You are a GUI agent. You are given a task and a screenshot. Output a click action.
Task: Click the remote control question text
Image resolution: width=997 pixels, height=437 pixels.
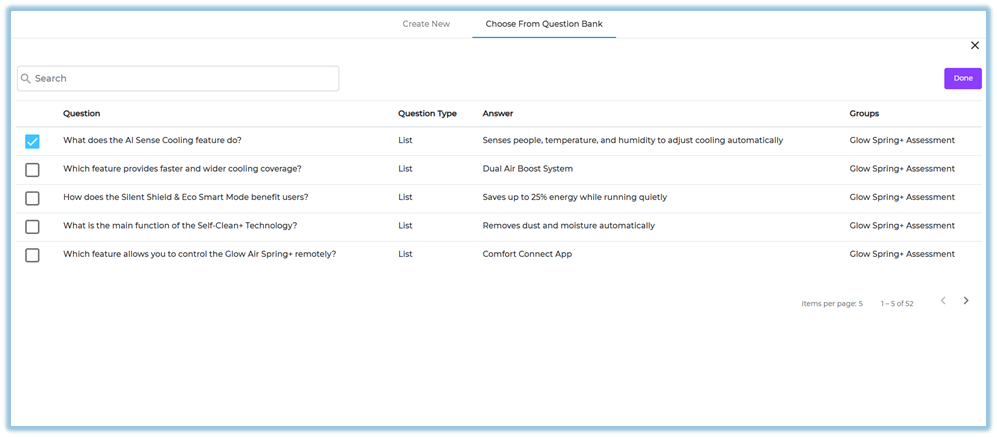tap(199, 254)
